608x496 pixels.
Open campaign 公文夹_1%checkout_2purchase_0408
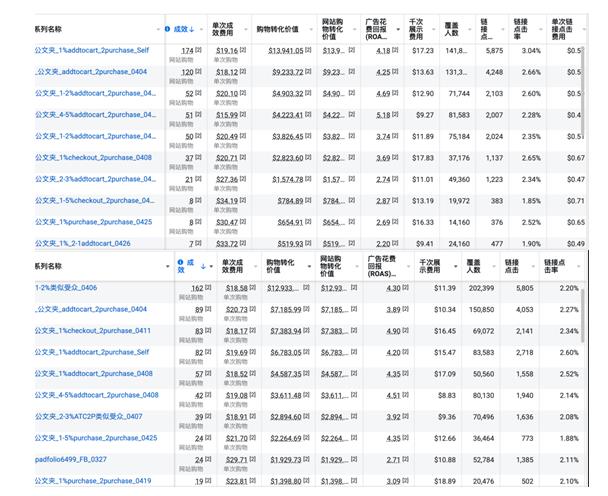pos(93,157)
